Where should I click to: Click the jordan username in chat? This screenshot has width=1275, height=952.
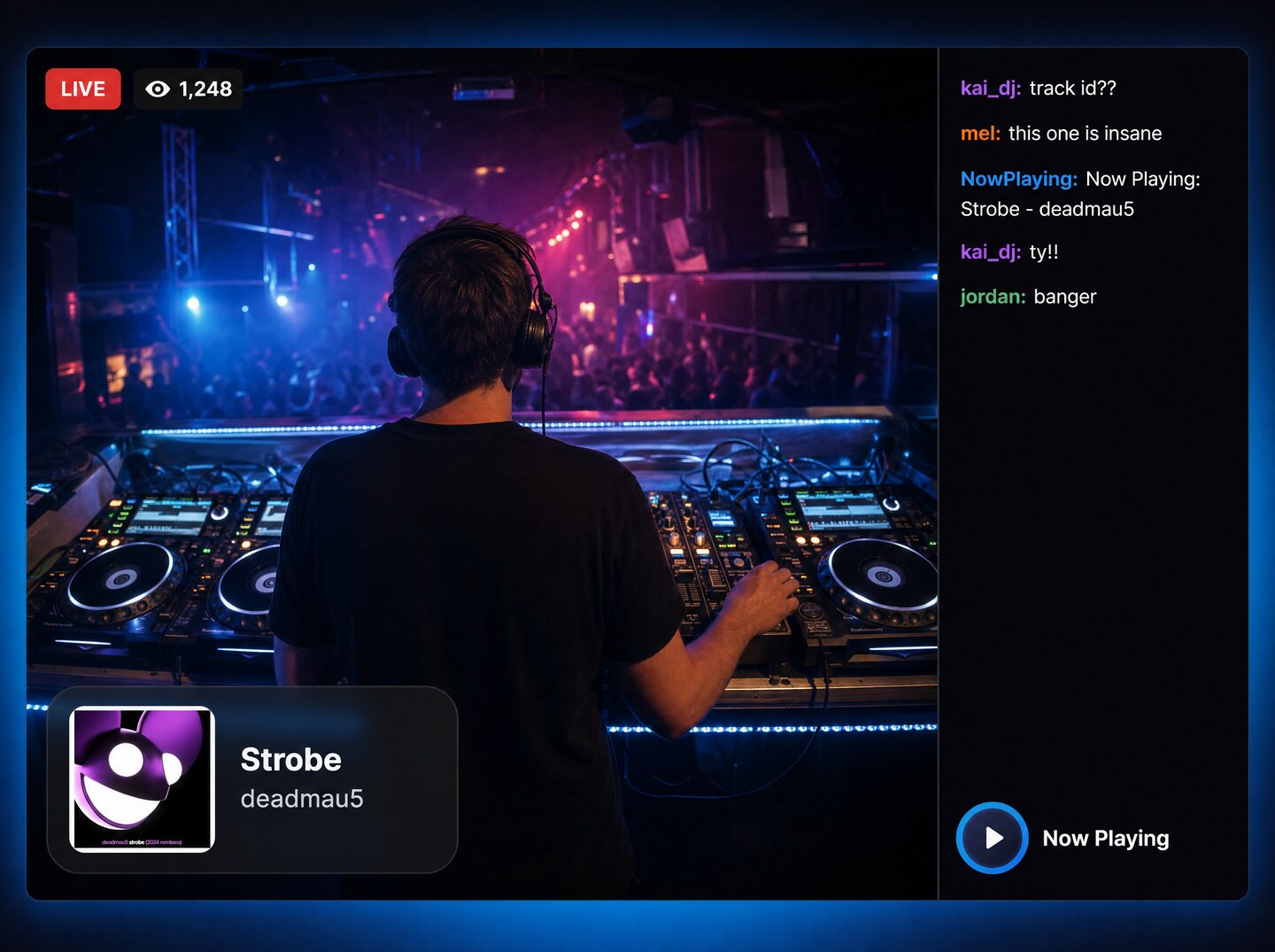click(x=993, y=297)
